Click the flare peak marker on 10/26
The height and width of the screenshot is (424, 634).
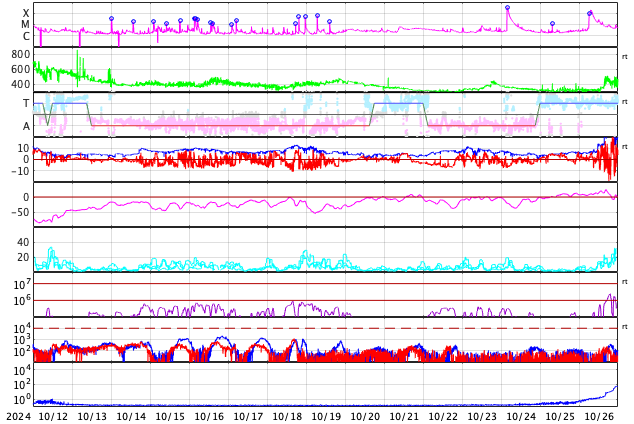tap(590, 13)
